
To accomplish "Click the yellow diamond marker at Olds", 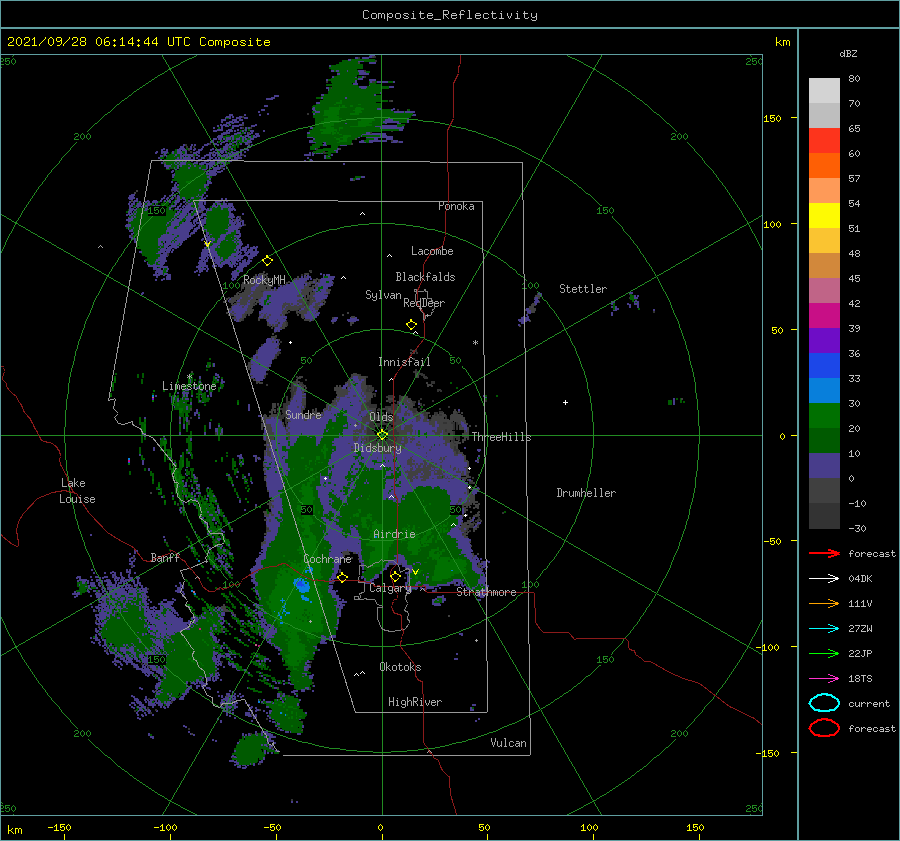I will [x=382, y=435].
